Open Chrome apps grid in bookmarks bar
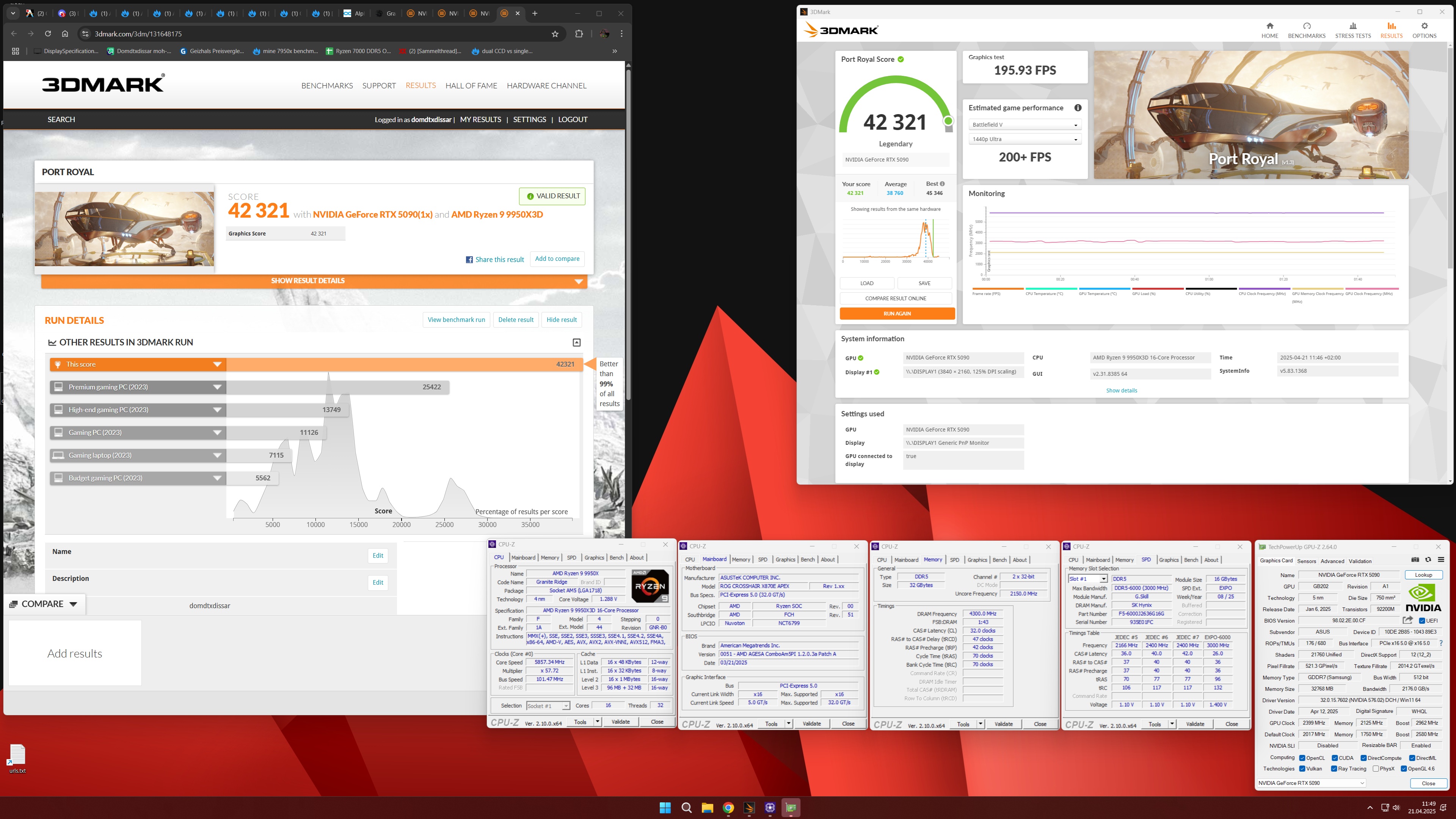 coord(15,51)
